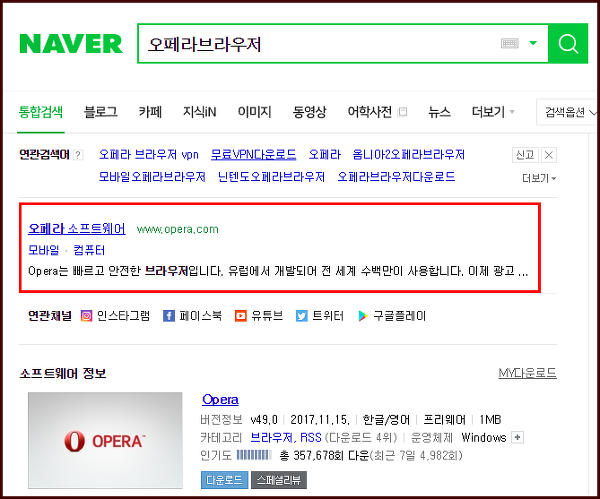Click the 프리웨어 license text
Screen dimensions: 600x499
(x=444, y=420)
